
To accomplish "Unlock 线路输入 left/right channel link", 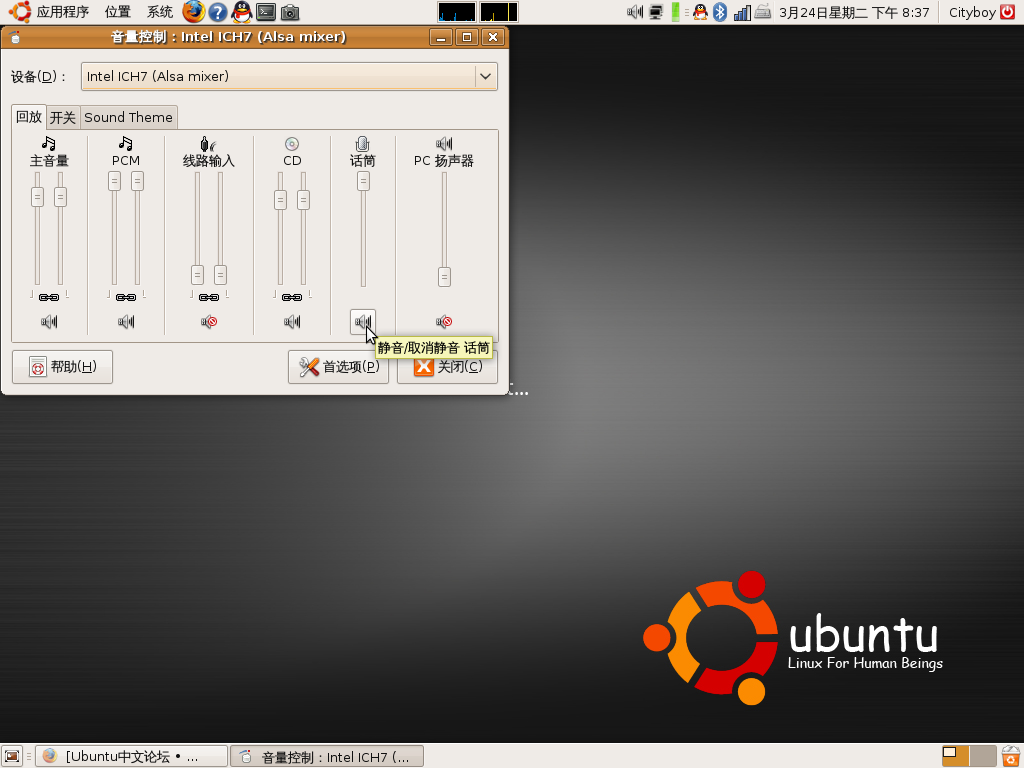I will tap(209, 297).
